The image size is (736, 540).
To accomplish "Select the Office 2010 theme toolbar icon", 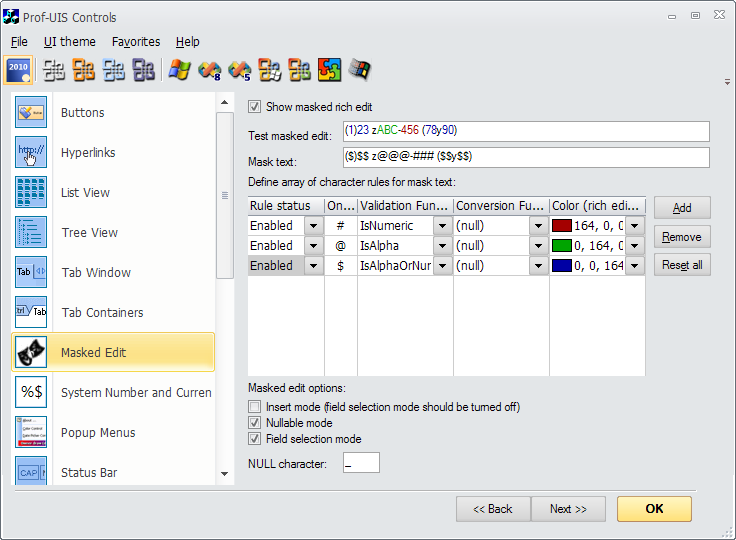I will tap(18, 70).
